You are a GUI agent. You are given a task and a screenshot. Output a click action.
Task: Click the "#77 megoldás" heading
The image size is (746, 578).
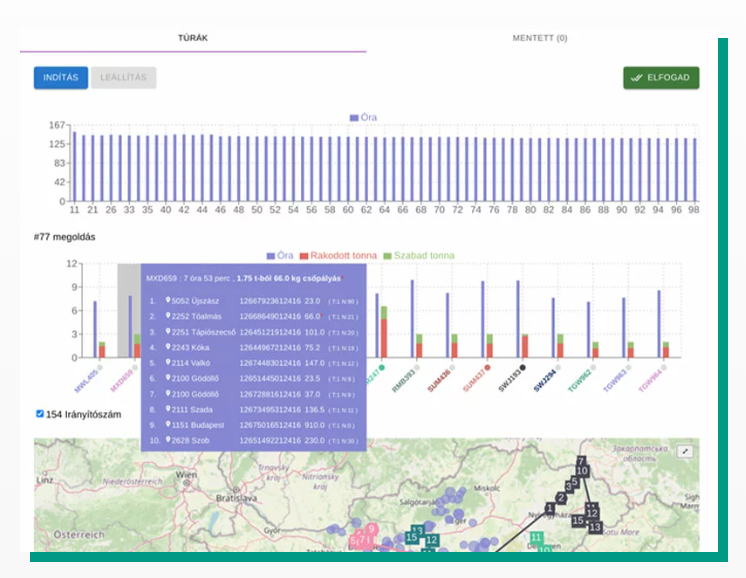point(65,237)
